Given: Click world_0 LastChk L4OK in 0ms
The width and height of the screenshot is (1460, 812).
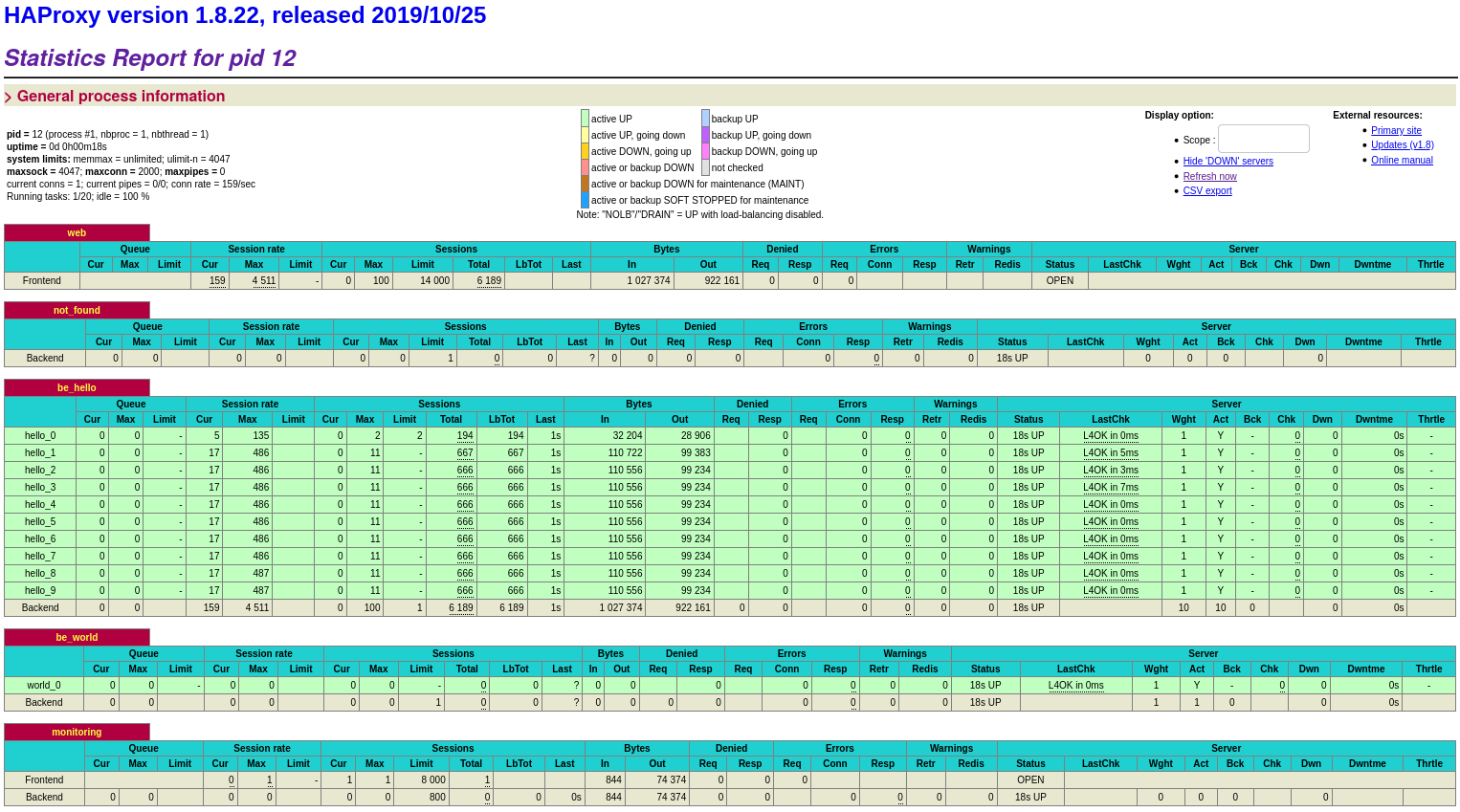Looking at the screenshot, I should (x=1075, y=685).
